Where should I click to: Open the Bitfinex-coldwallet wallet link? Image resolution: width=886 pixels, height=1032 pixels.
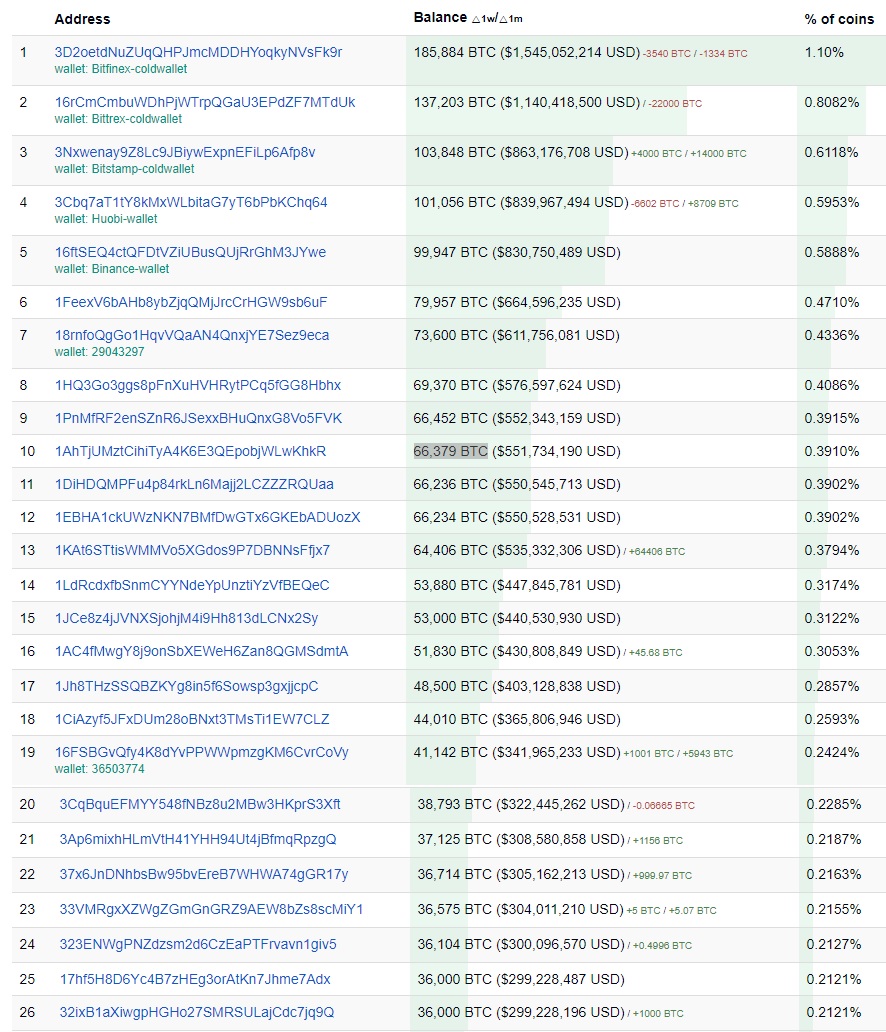click(121, 69)
